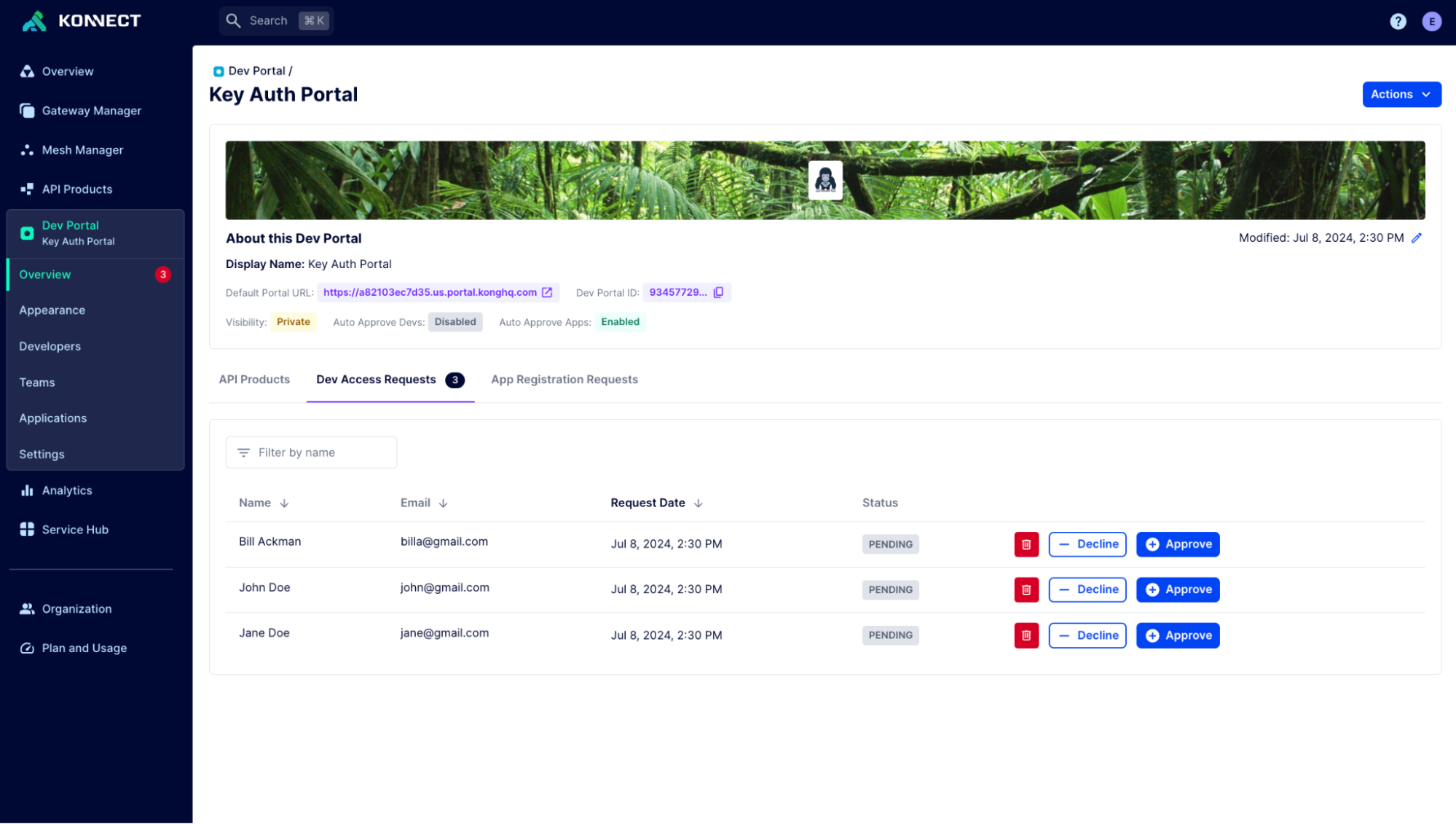1456x824 pixels.
Task: Decline Bill Ackman's access request
Action: pos(1087,544)
